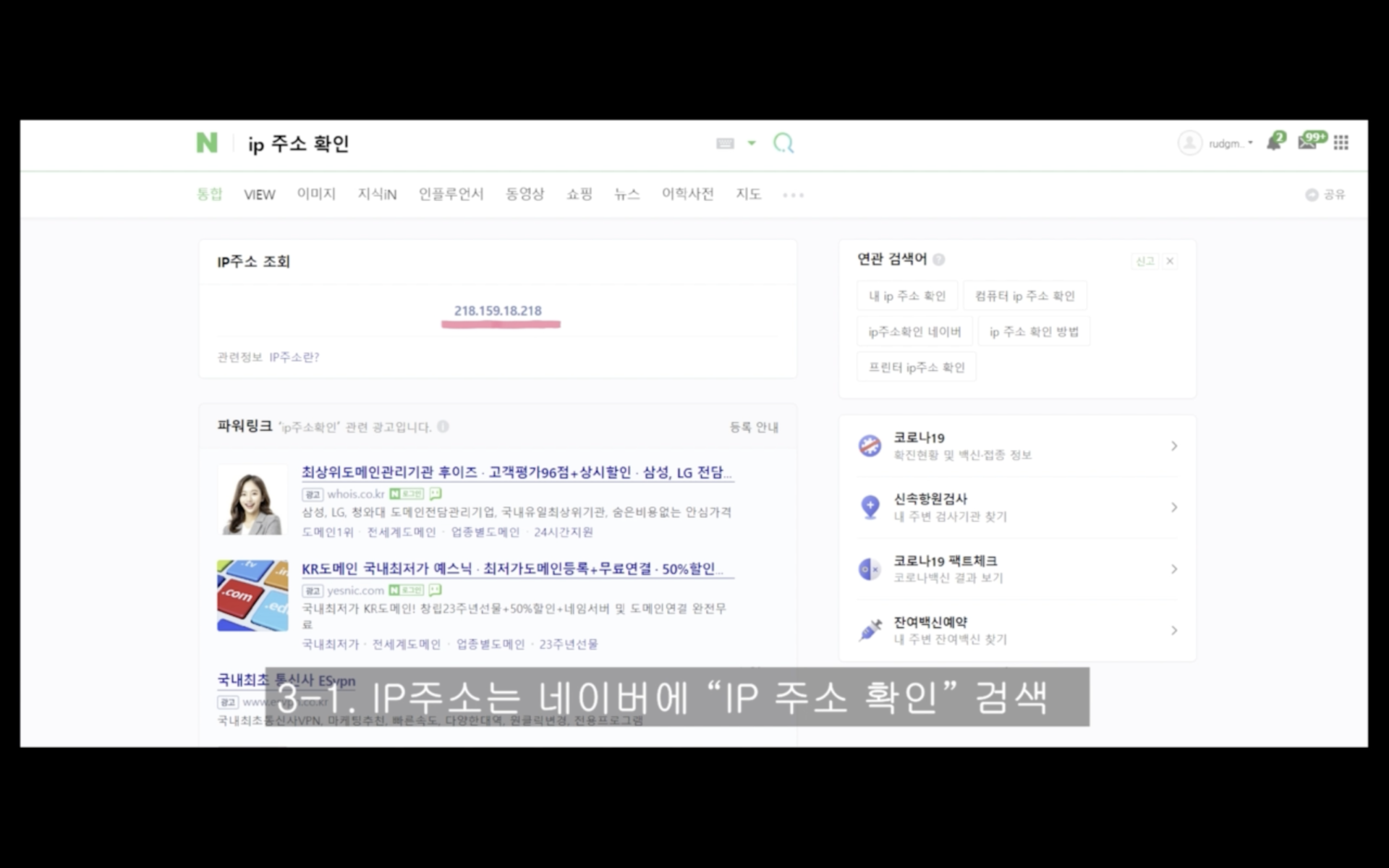Select the 통합 tab
Screen dimensions: 1389x868
210,194
